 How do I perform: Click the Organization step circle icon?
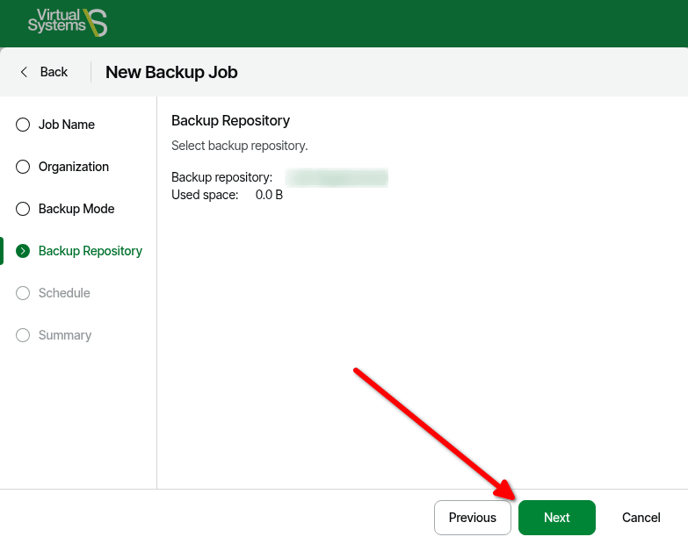tap(23, 167)
